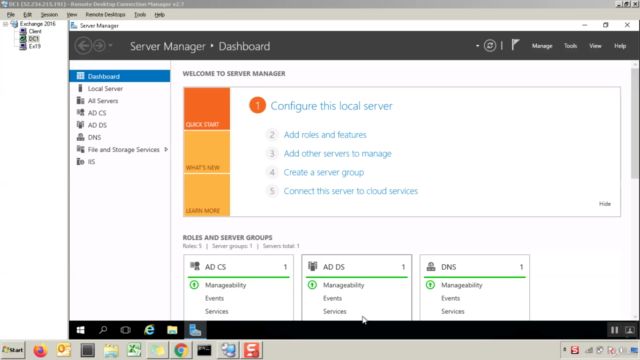This screenshot has height=360, width=640.
Task: Open Task View on remote taskbar
Action: pyautogui.click(x=125, y=330)
